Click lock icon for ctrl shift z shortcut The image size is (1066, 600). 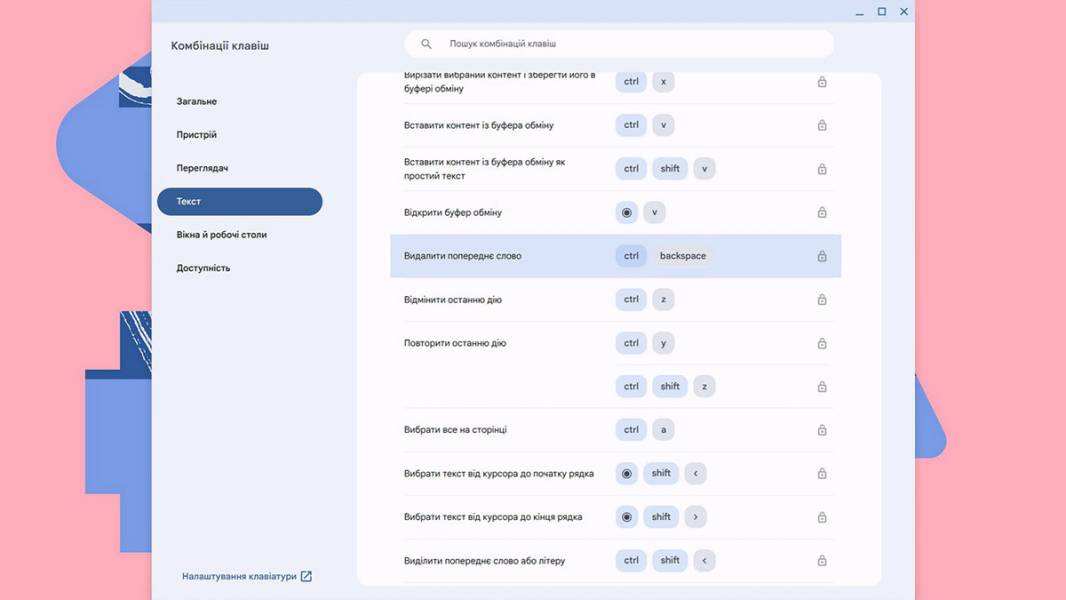click(x=822, y=387)
